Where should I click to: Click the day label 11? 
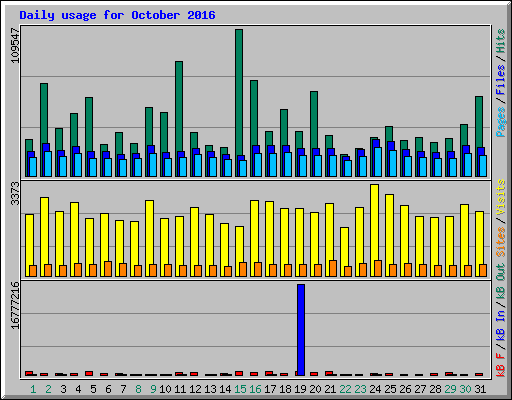click(x=180, y=389)
